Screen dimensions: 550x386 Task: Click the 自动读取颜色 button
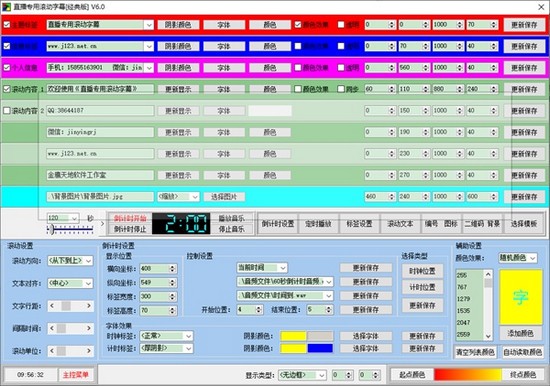click(522, 352)
